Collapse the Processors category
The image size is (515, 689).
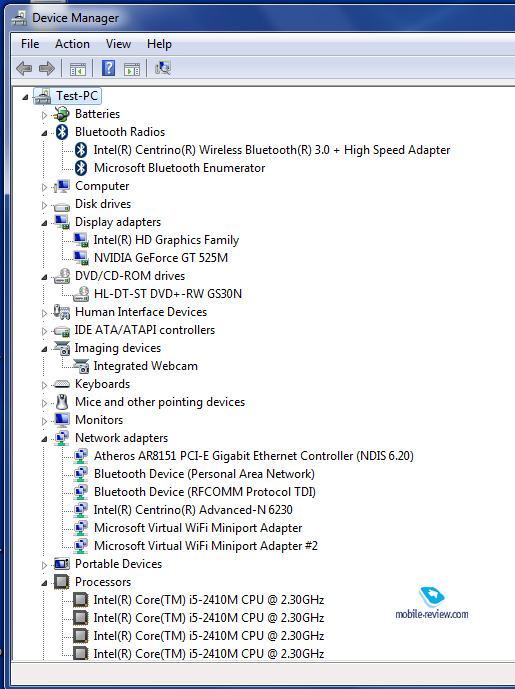pos(44,583)
